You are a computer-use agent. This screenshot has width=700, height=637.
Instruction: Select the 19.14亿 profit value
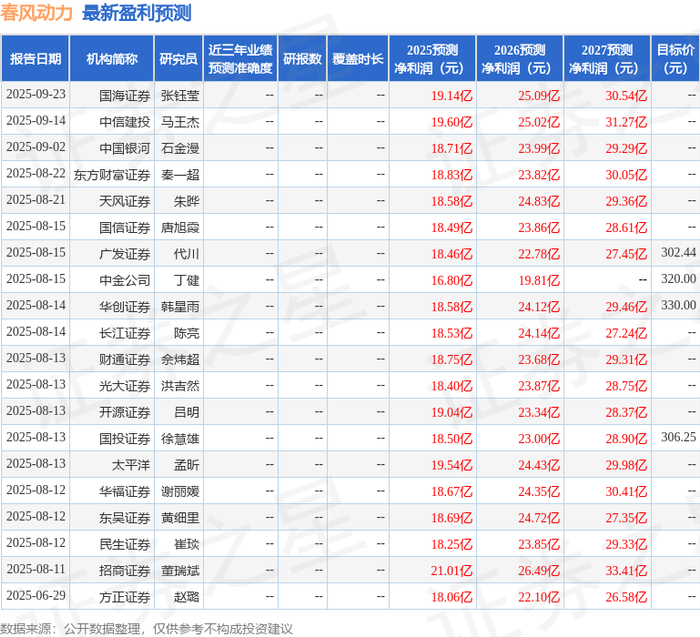coord(451,96)
